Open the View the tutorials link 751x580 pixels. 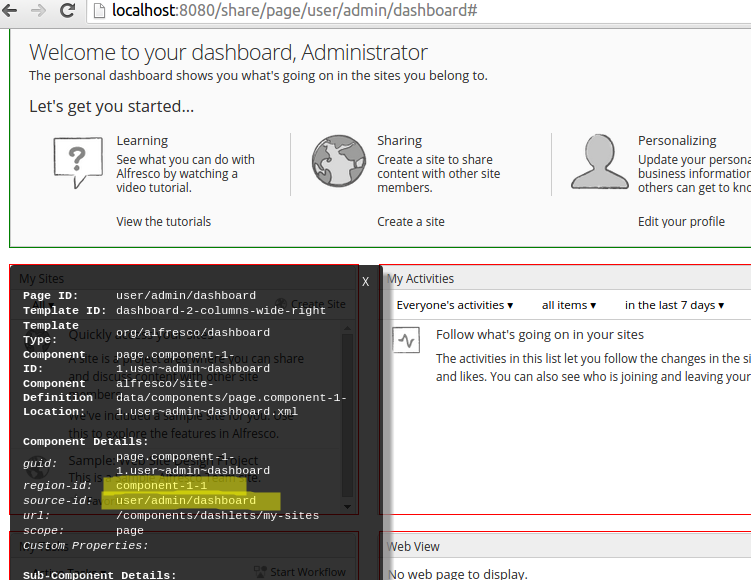click(163, 222)
